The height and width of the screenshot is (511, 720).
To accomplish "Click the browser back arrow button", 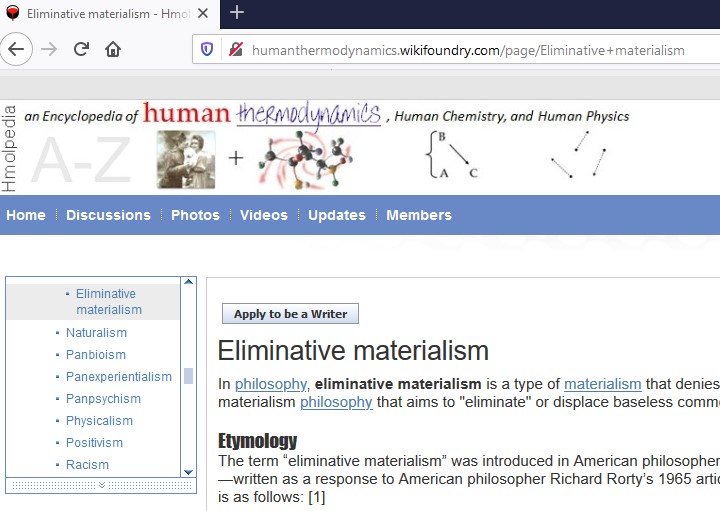I will [x=18, y=49].
